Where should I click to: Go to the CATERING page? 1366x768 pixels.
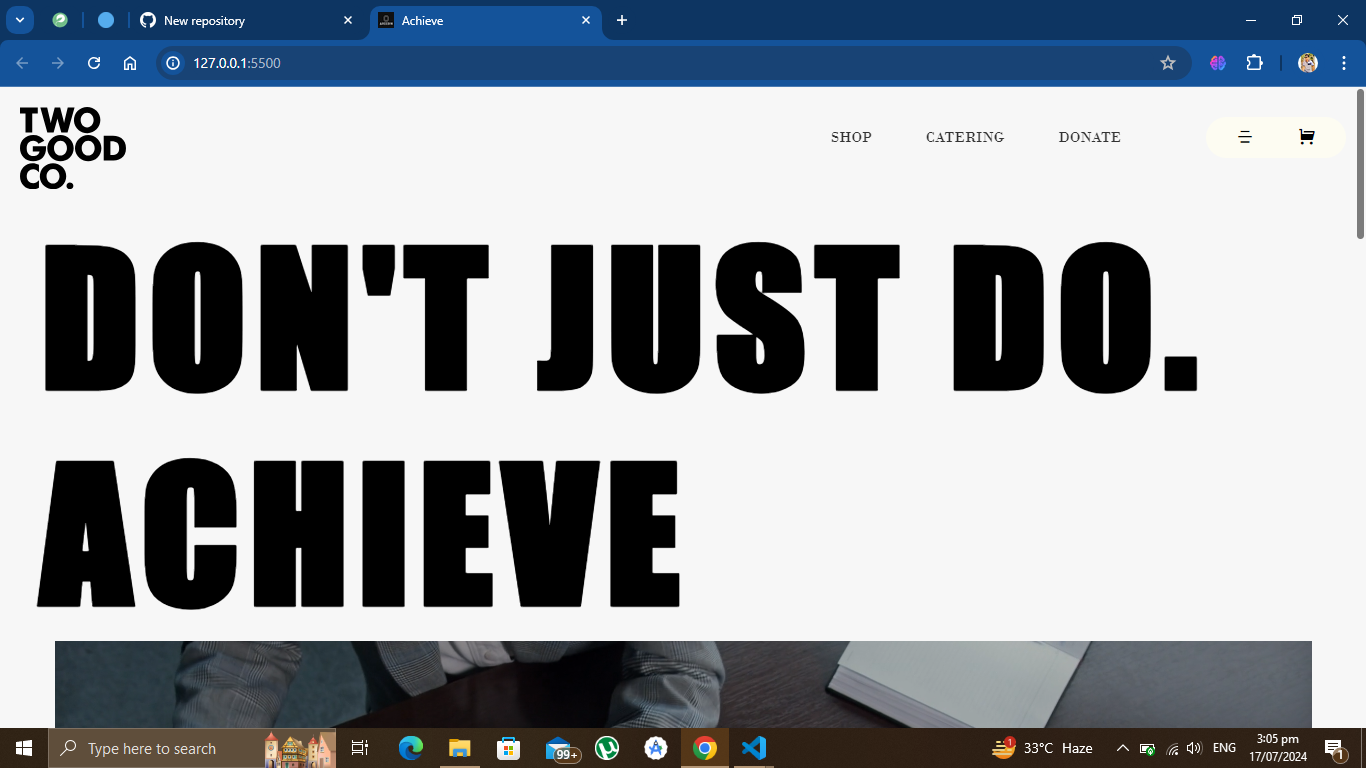coord(964,137)
